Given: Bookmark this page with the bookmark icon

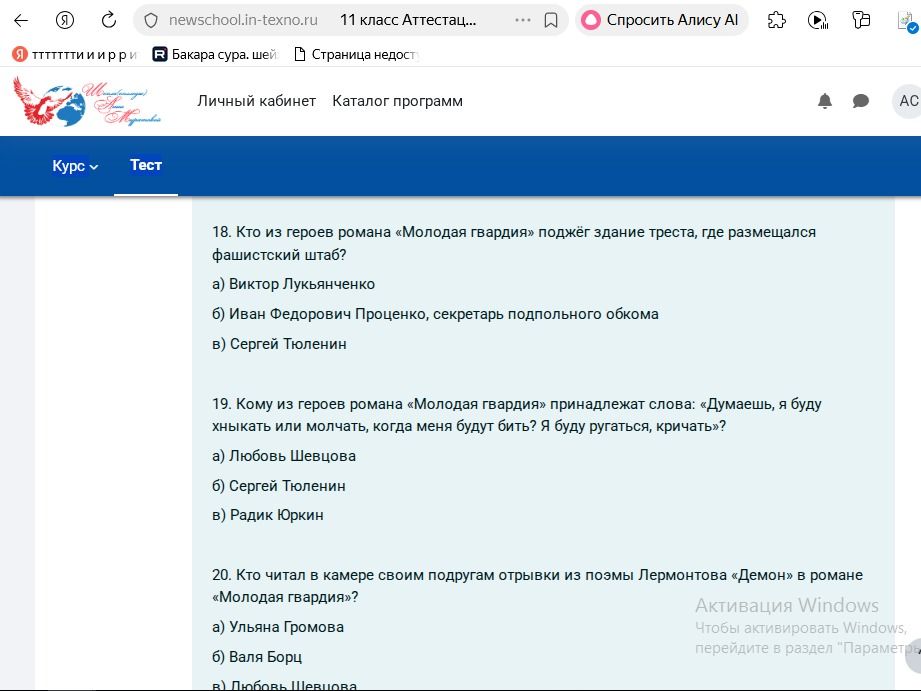Looking at the screenshot, I should tap(550, 21).
